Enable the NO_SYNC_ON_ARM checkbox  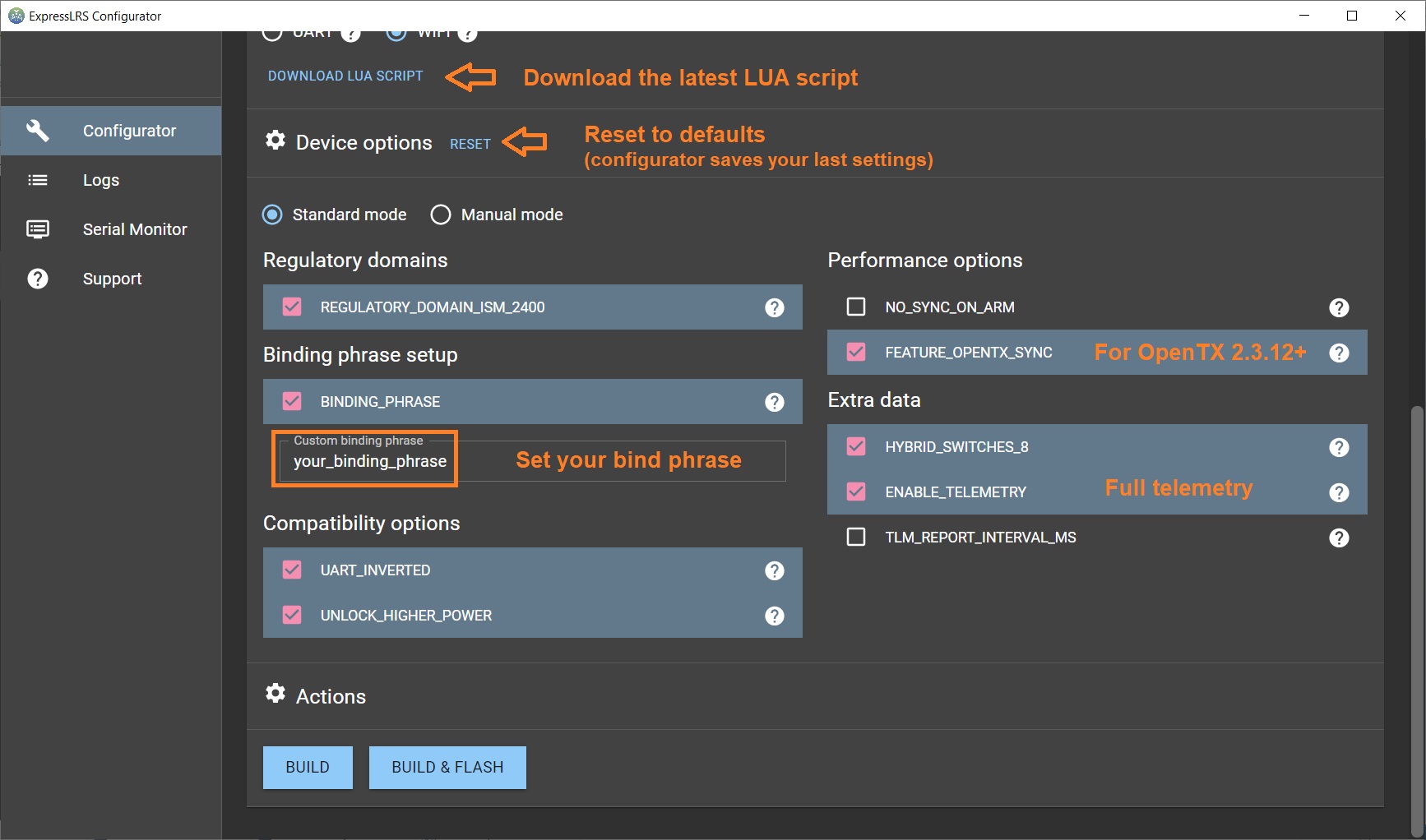point(856,307)
